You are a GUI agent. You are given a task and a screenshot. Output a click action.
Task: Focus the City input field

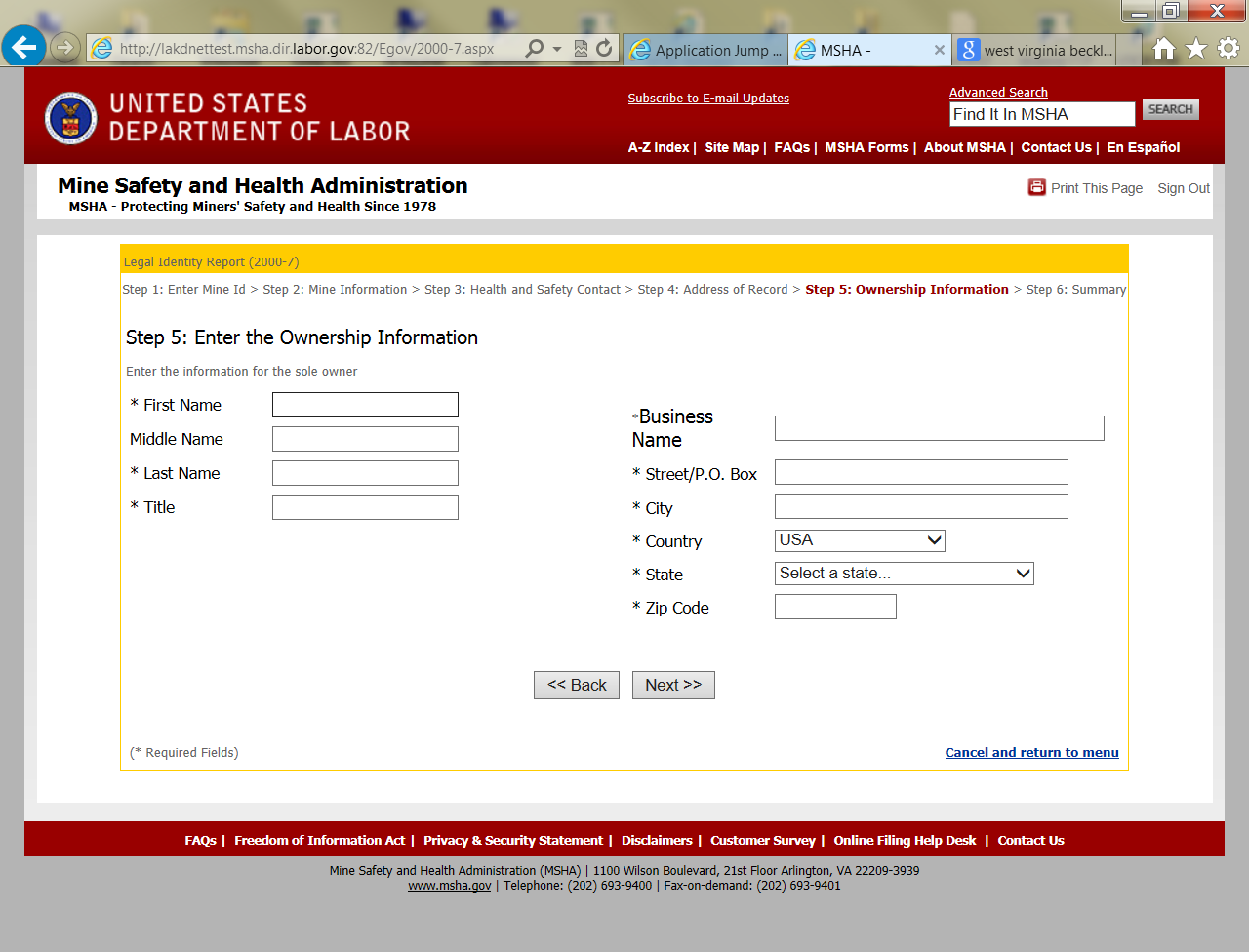click(x=921, y=506)
